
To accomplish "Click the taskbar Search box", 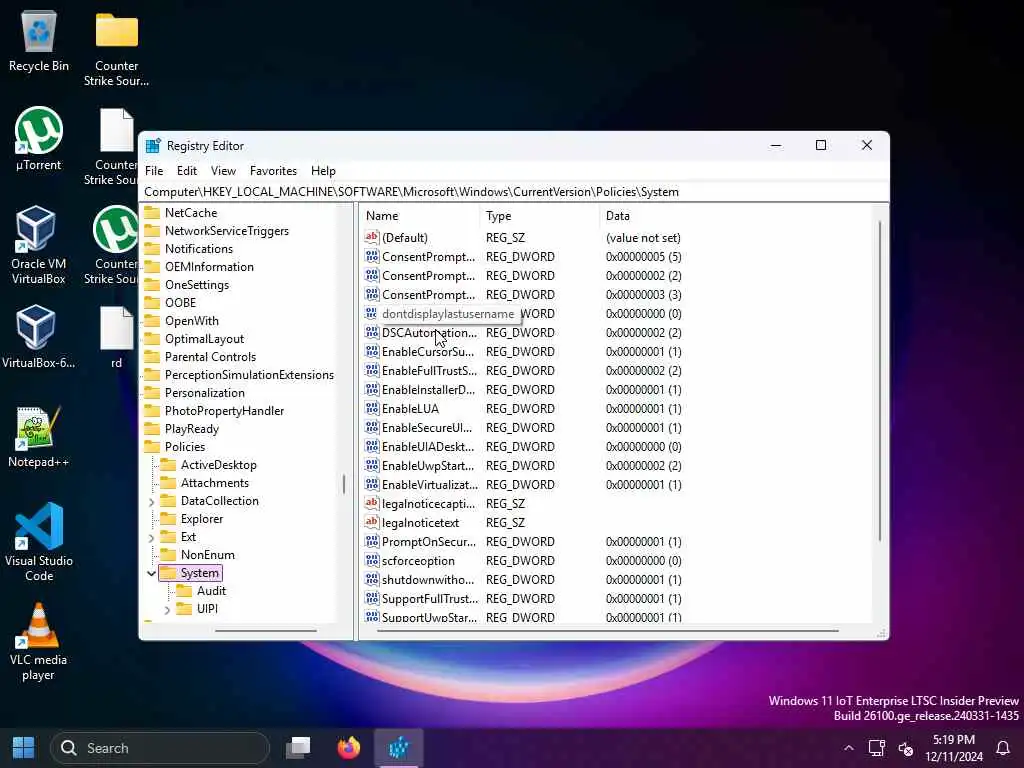I will tap(161, 748).
